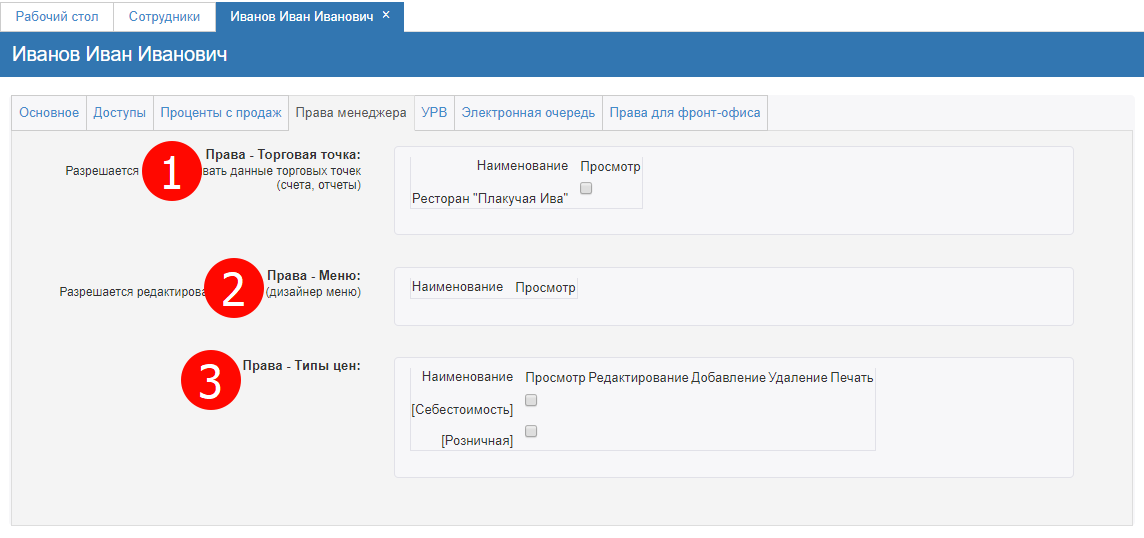
Task: Tick the Просмотр checkbox for [Себестоимость]
Action: point(532,400)
